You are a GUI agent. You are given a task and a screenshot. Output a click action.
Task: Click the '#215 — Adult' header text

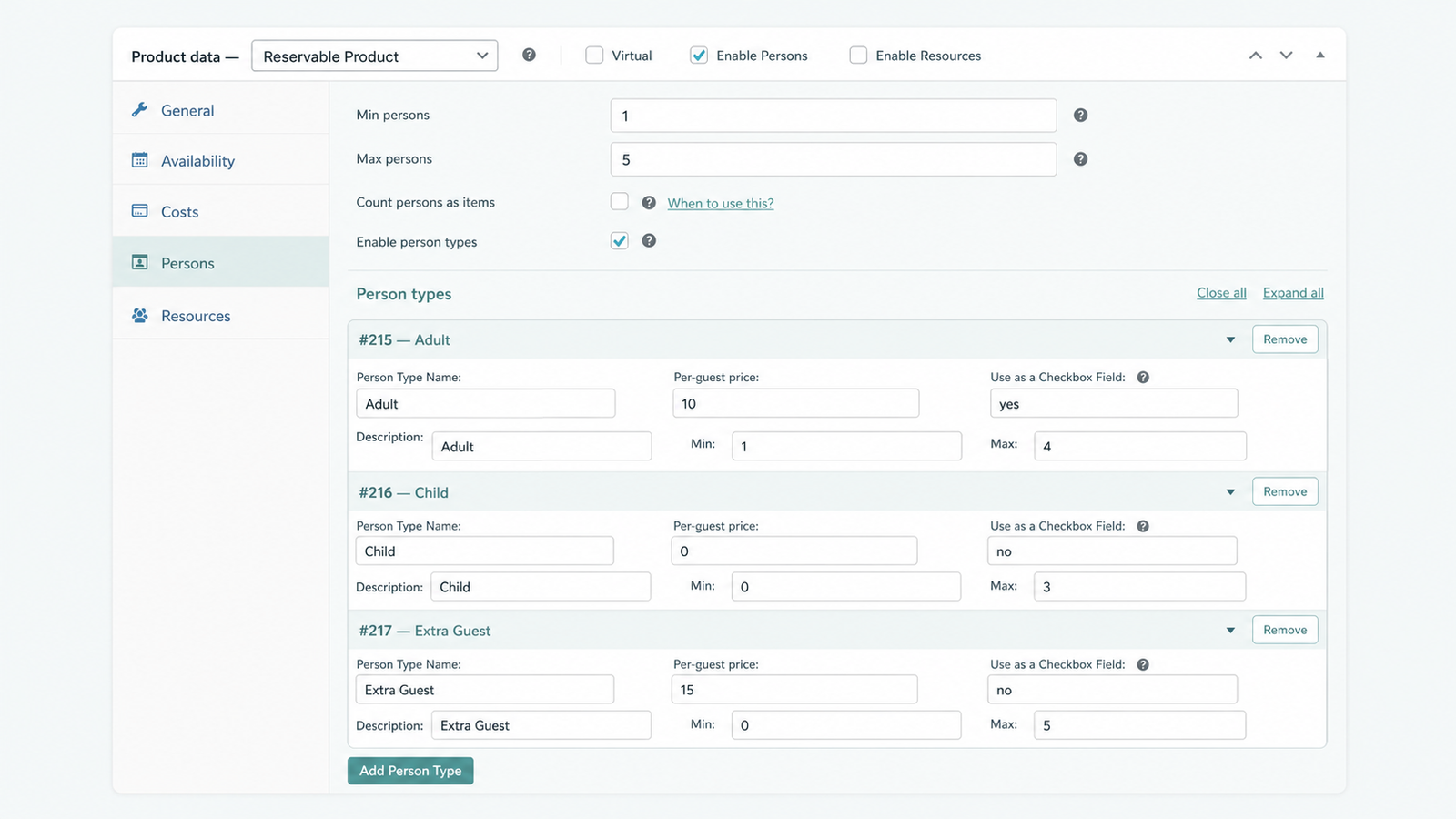click(404, 339)
